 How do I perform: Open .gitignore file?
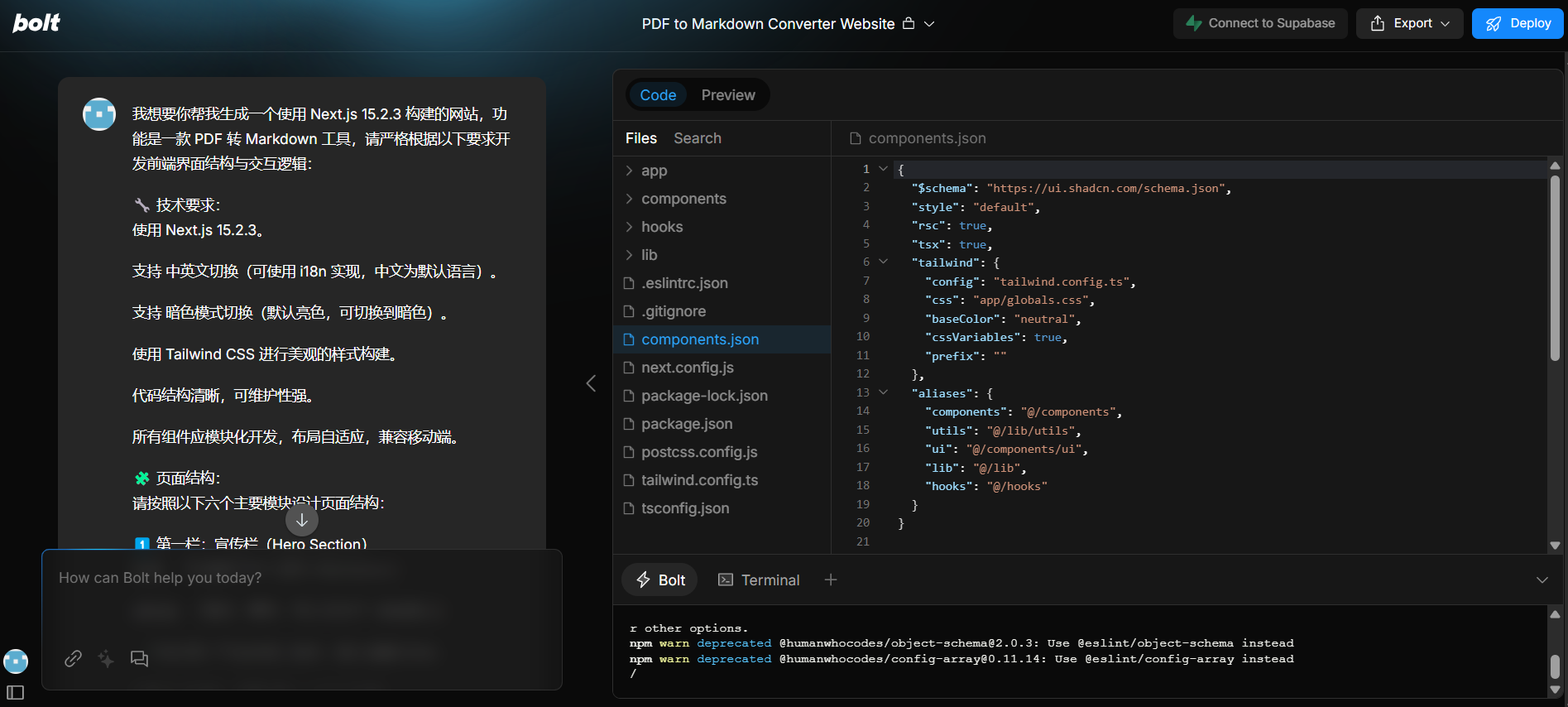click(x=722, y=311)
